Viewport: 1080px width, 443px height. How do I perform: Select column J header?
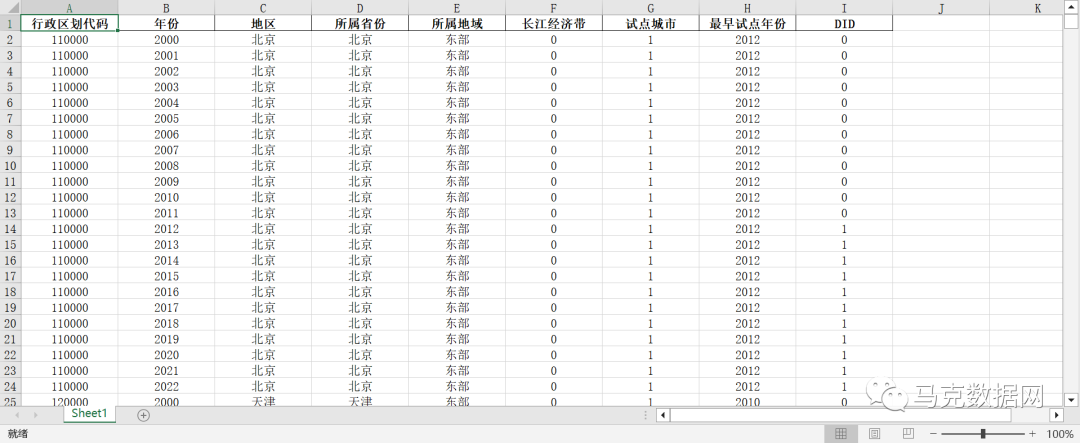point(941,8)
